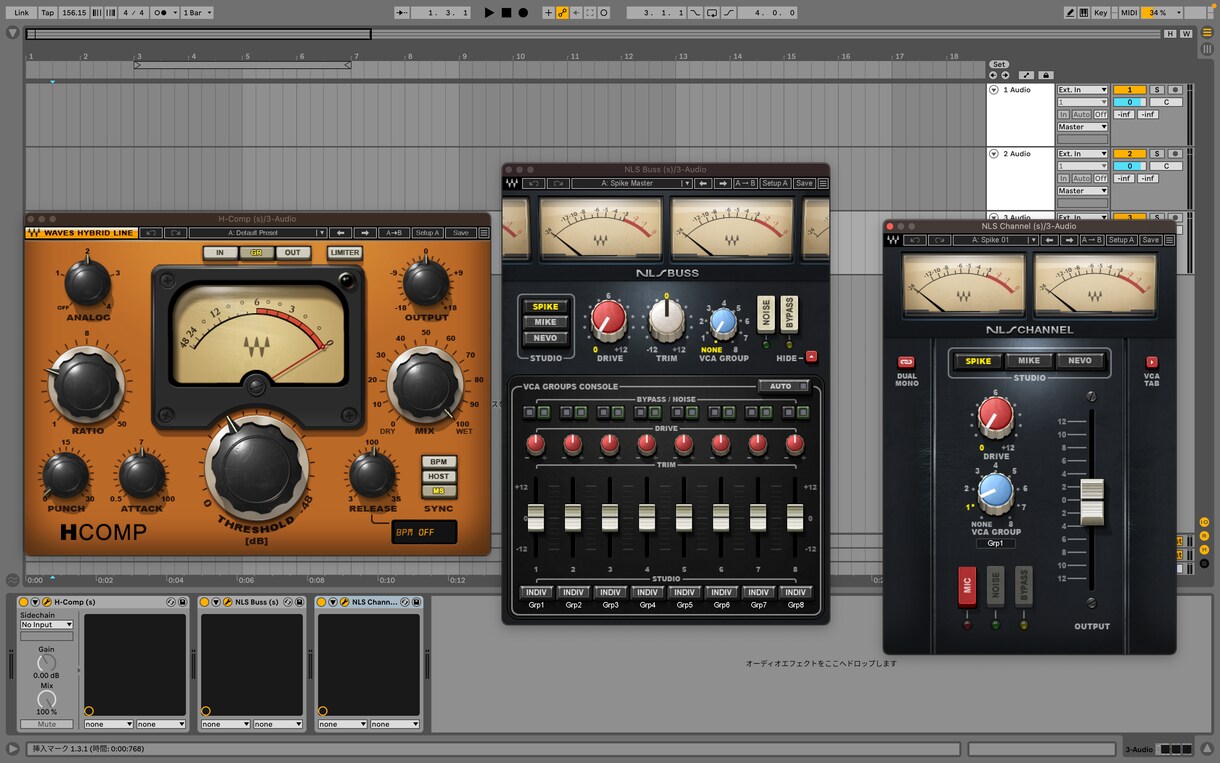Viewport: 1220px width, 763px height.
Task: Load previous preset arrow in NLS Channel toolbar
Action: (1050, 240)
